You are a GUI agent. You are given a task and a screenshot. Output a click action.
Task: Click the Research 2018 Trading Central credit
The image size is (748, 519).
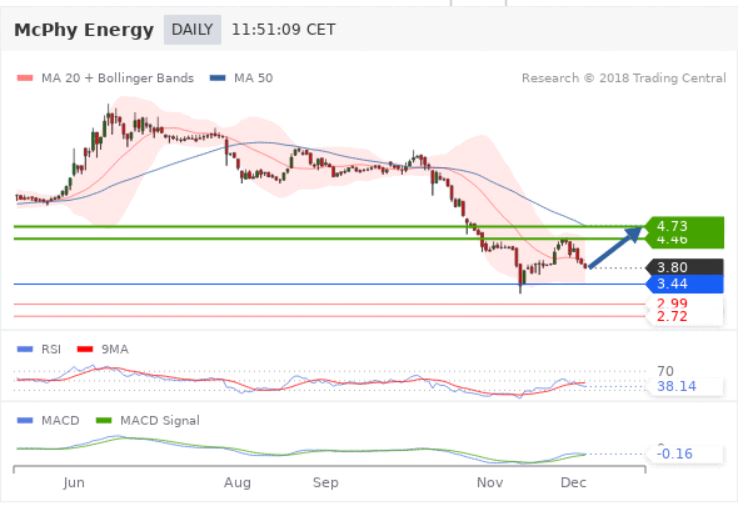pyautogui.click(x=624, y=78)
